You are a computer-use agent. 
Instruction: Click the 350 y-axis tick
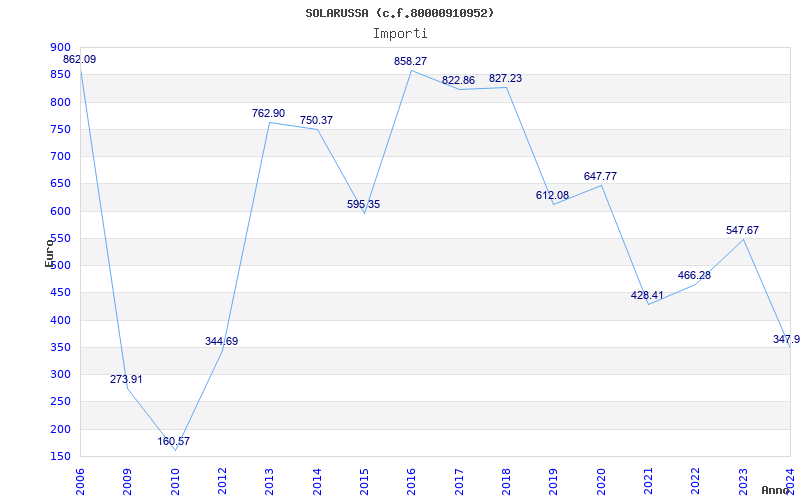tap(60, 347)
